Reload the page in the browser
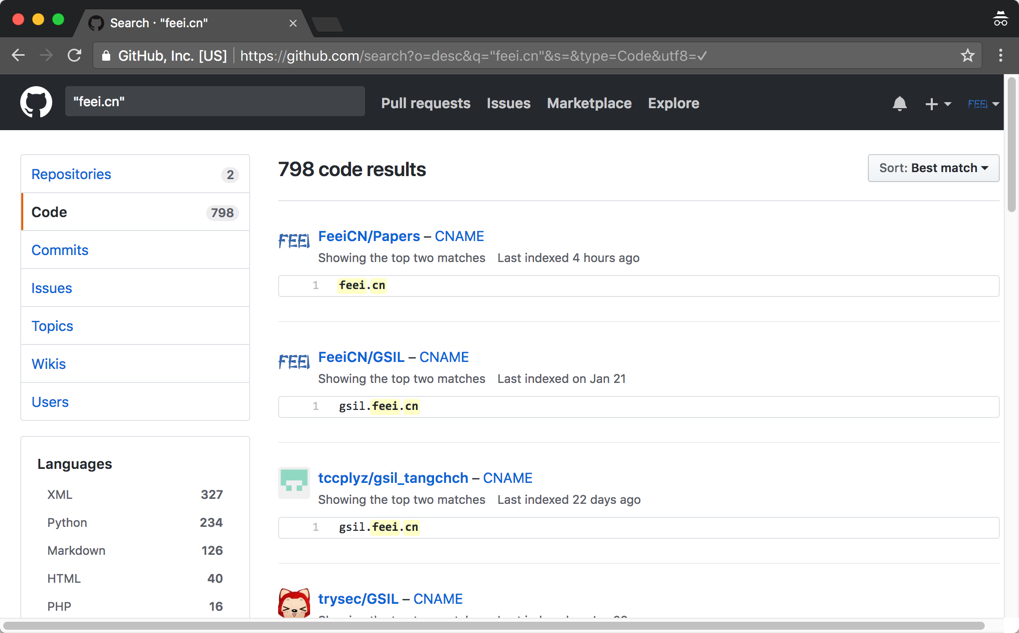 [x=74, y=56]
